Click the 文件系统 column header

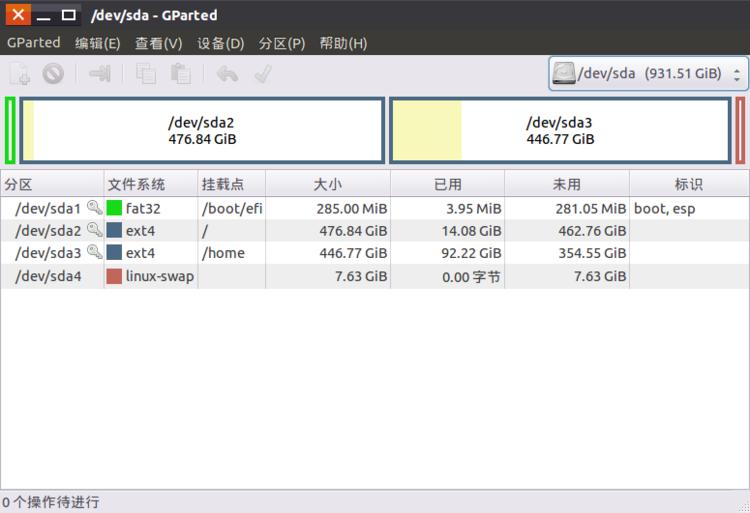pyautogui.click(x=137, y=184)
